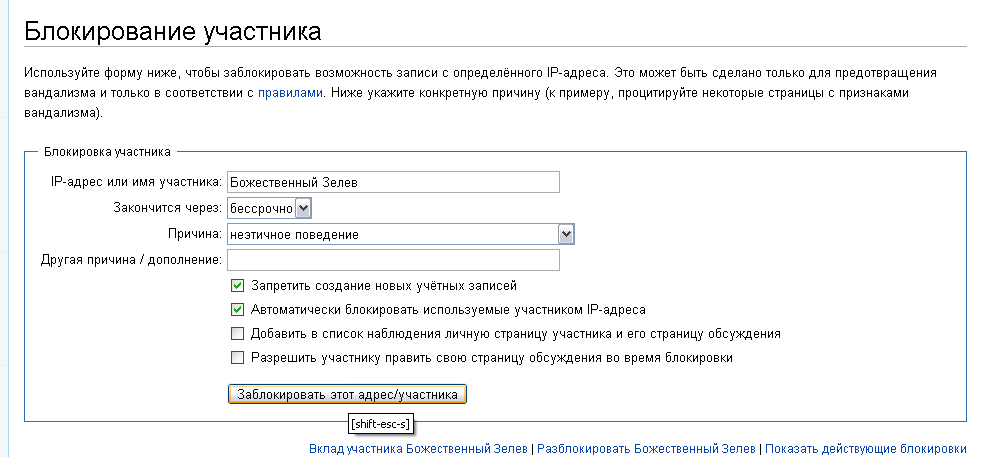
Task: Disable 'Автоматически блокировать используемые участником IP-адреса'
Action: [238, 309]
